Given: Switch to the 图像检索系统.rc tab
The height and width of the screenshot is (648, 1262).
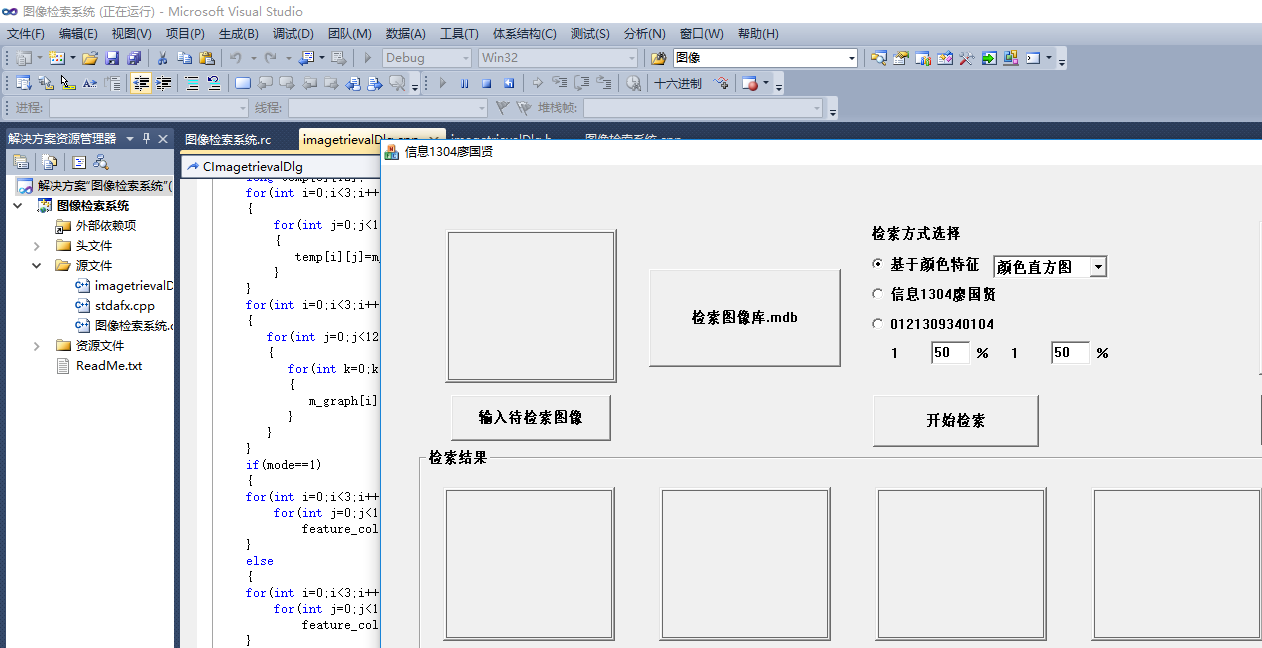Looking at the screenshot, I should (x=228, y=139).
